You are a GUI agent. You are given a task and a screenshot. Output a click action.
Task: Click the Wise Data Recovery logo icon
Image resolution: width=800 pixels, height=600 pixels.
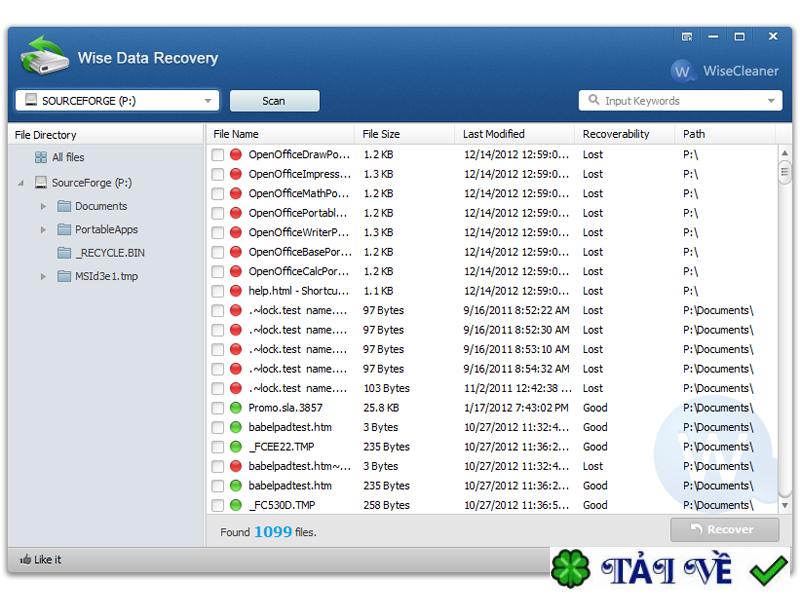(x=45, y=56)
